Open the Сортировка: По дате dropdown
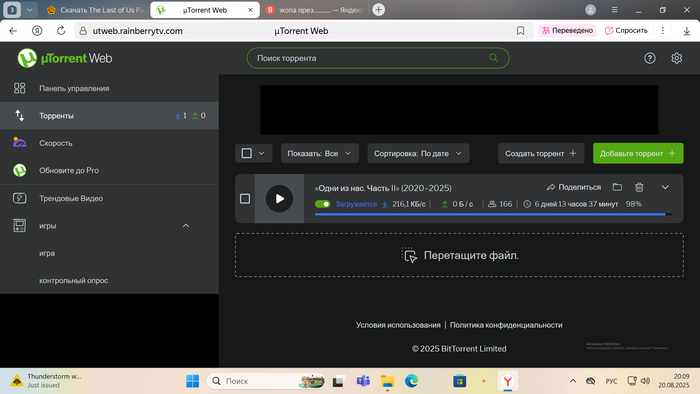Image resolution: width=700 pixels, height=394 pixels. 418,153
